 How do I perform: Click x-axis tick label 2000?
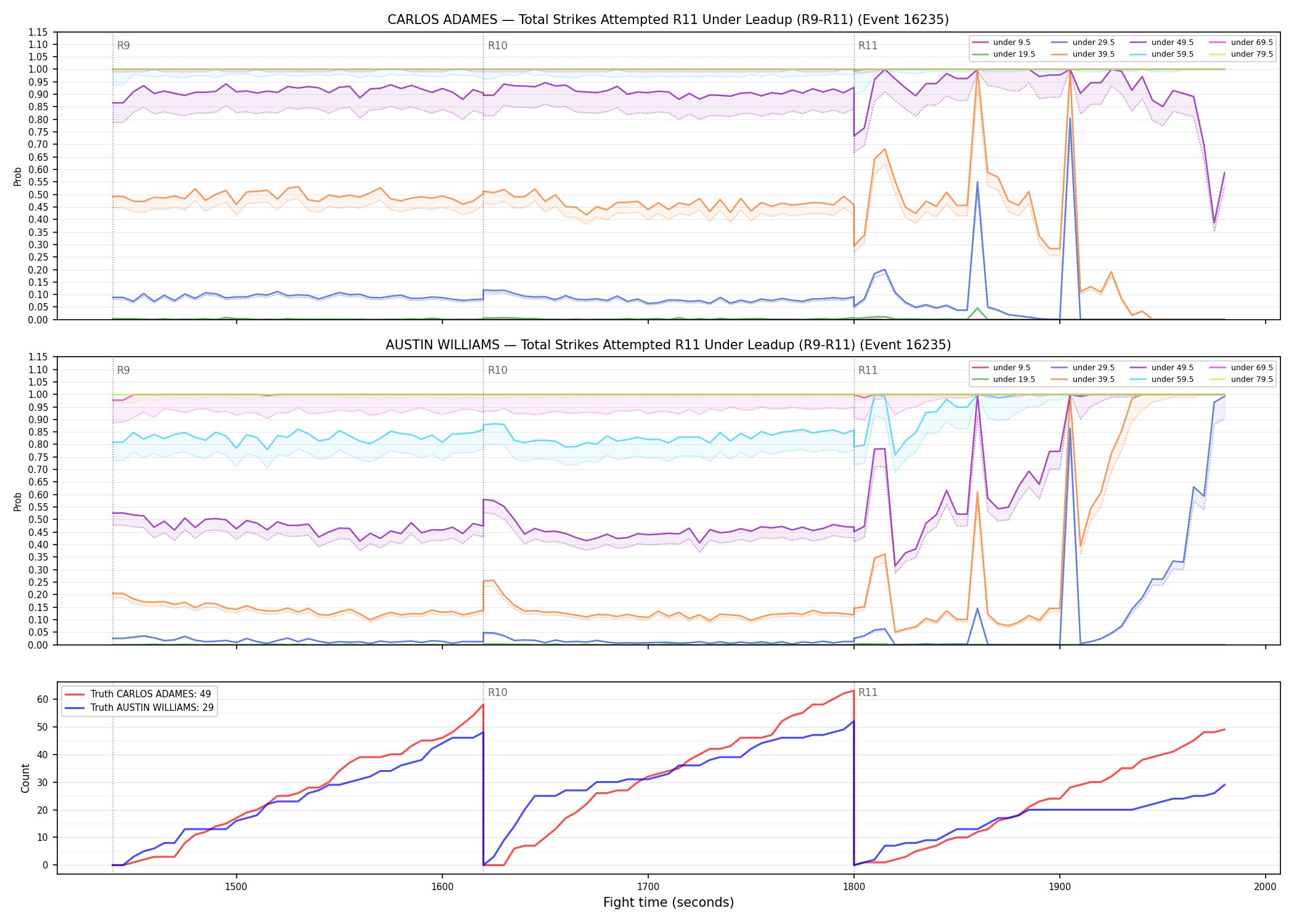pos(1265,886)
